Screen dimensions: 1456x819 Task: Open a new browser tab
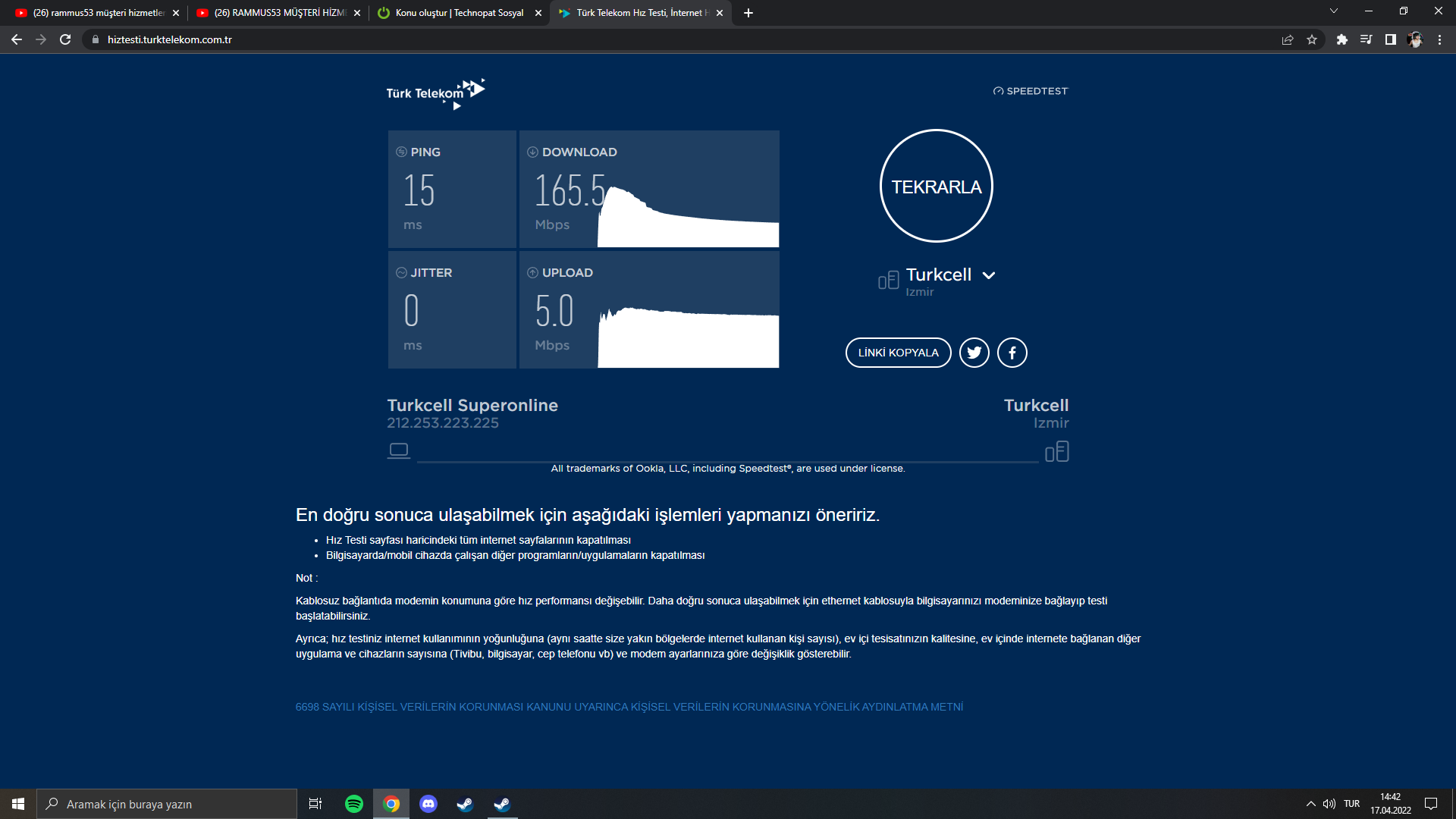coord(748,13)
